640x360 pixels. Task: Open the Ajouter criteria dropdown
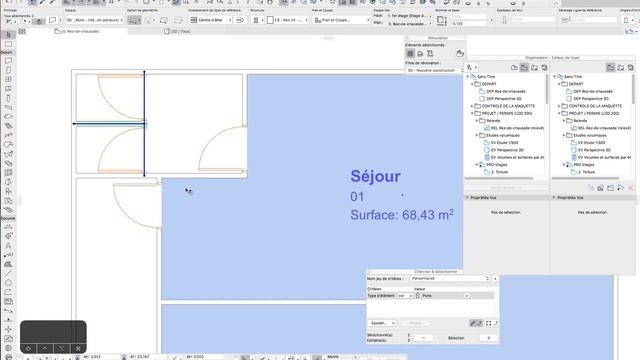pyautogui.click(x=382, y=323)
